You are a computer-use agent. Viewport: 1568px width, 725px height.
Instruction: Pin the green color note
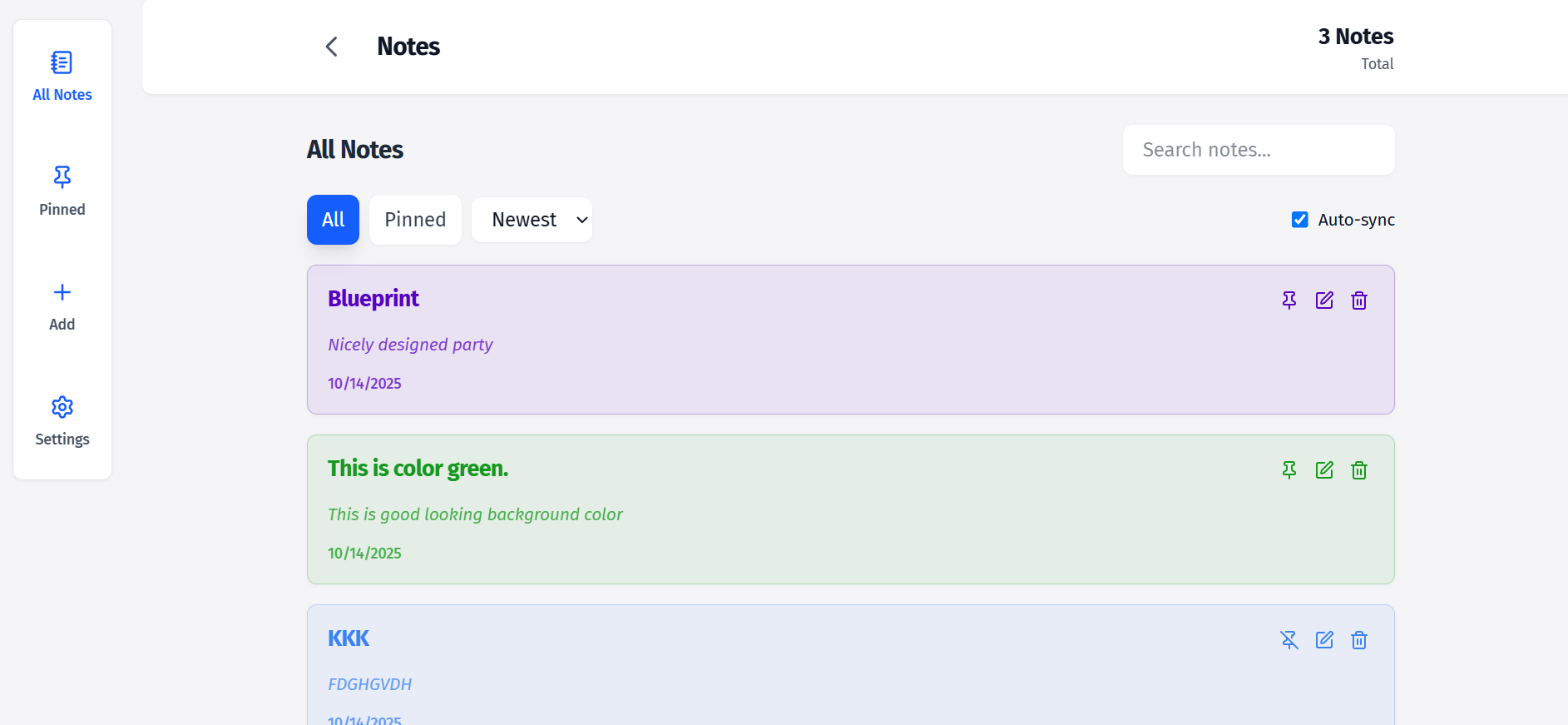[x=1289, y=470]
